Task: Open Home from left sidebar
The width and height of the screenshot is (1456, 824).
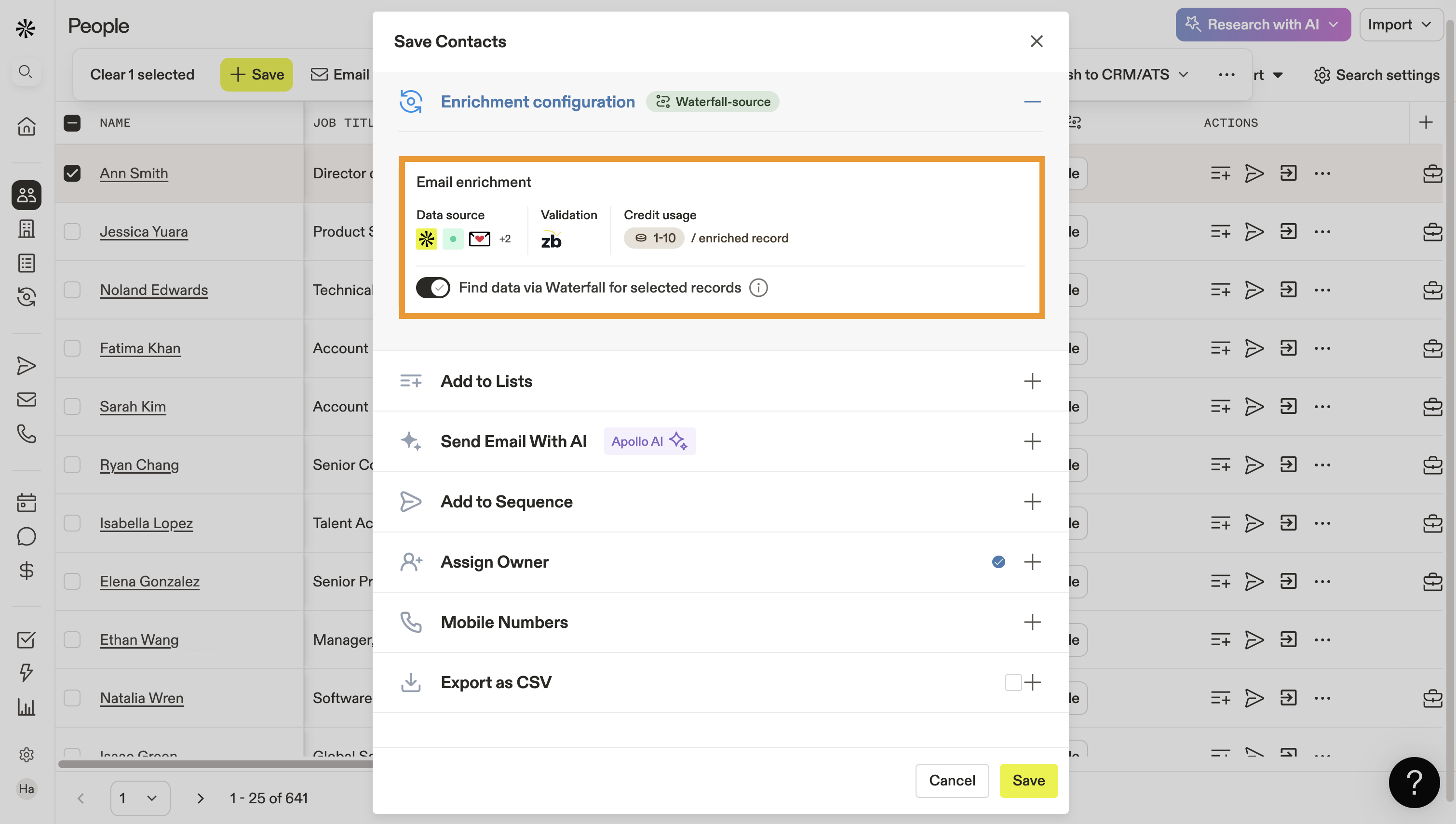Action: (26, 126)
